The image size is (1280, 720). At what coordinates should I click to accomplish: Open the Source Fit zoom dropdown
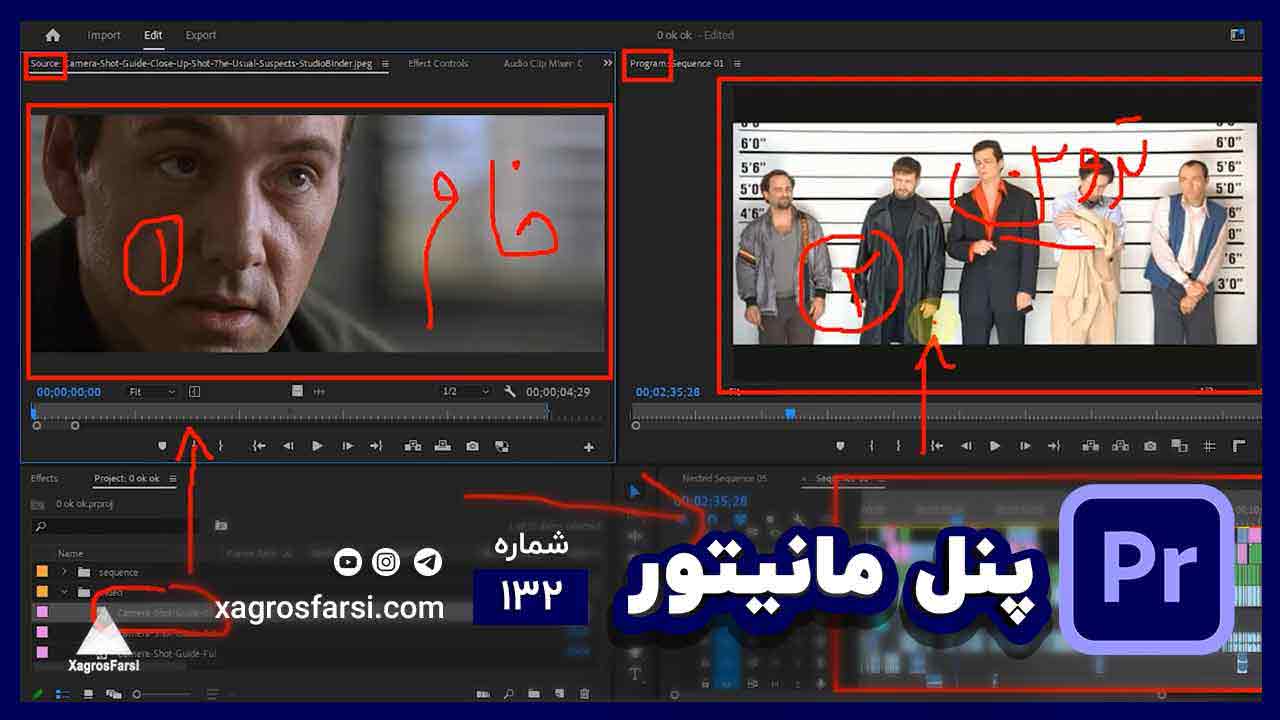(152, 392)
